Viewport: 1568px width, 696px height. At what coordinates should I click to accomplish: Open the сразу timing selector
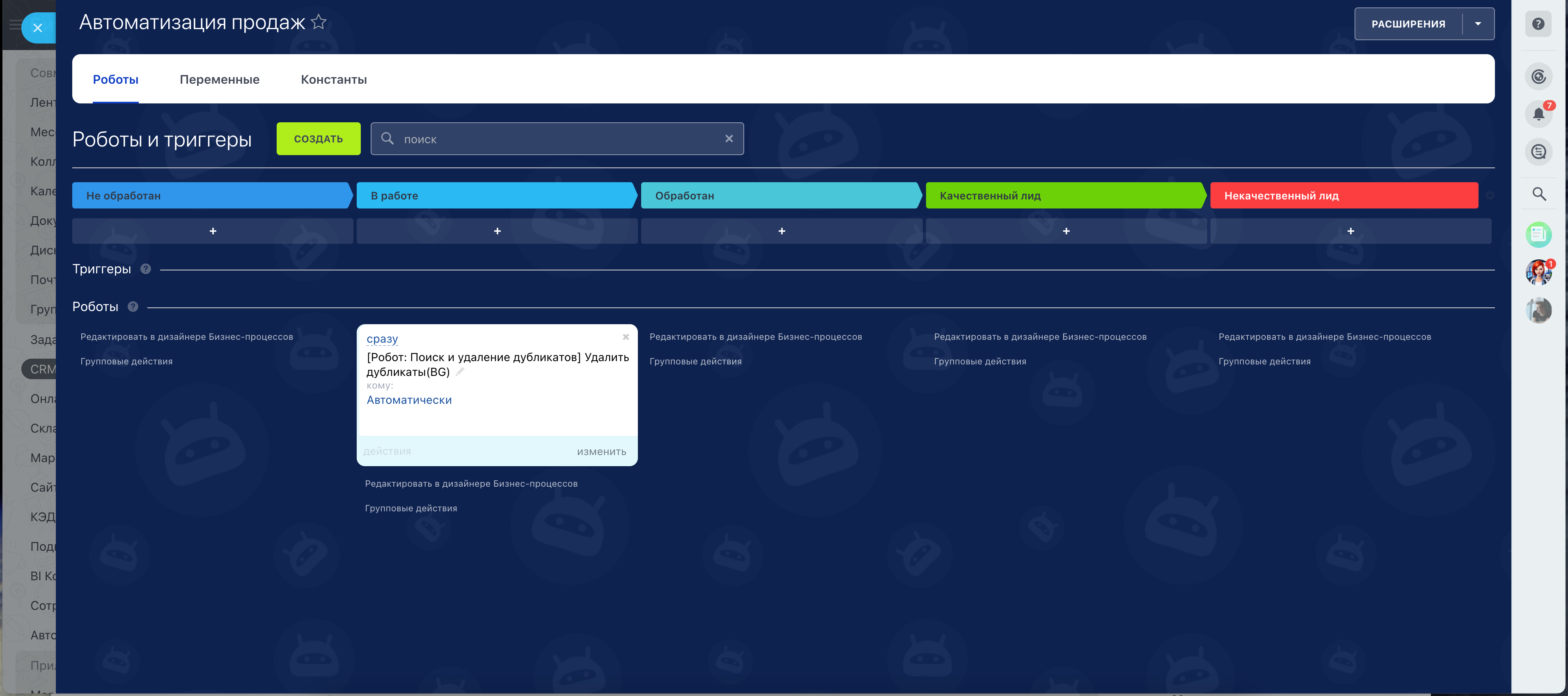(x=382, y=339)
